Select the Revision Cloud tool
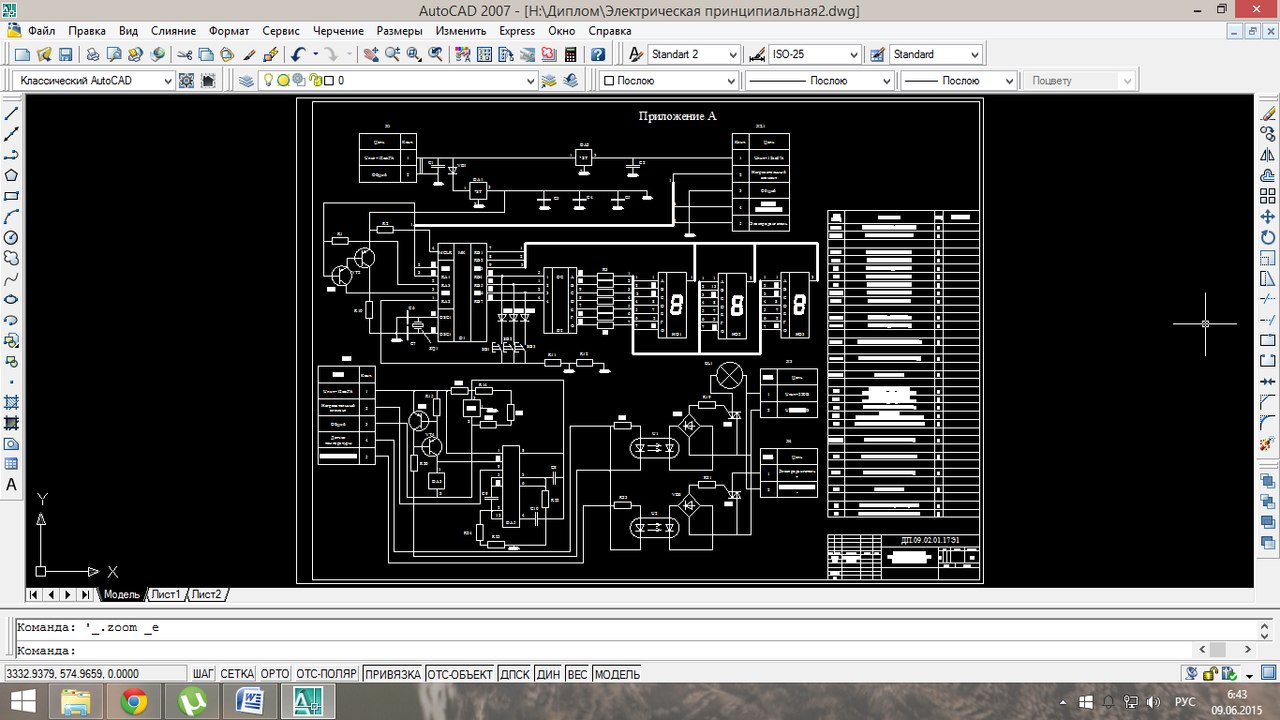 click(12, 258)
